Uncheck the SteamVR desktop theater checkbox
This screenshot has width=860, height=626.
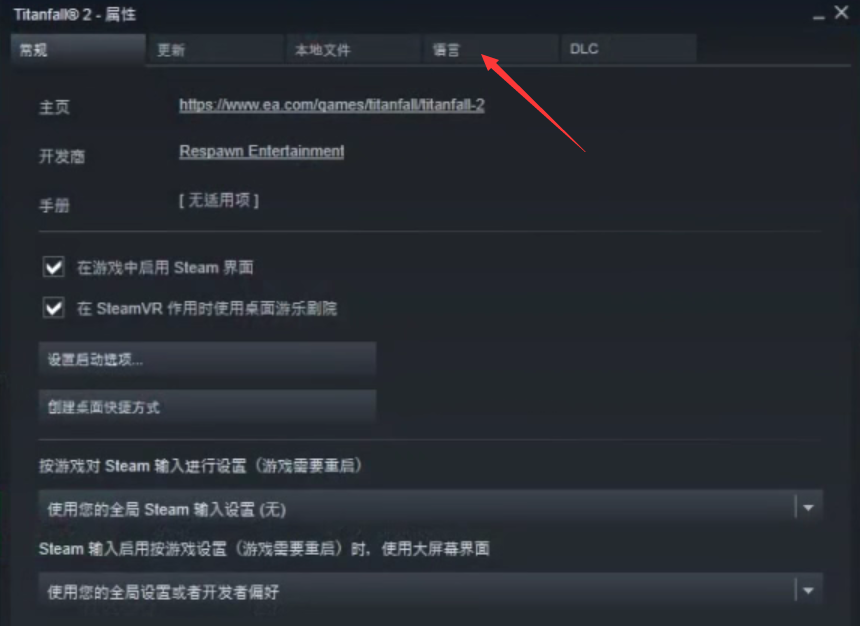click(x=54, y=308)
